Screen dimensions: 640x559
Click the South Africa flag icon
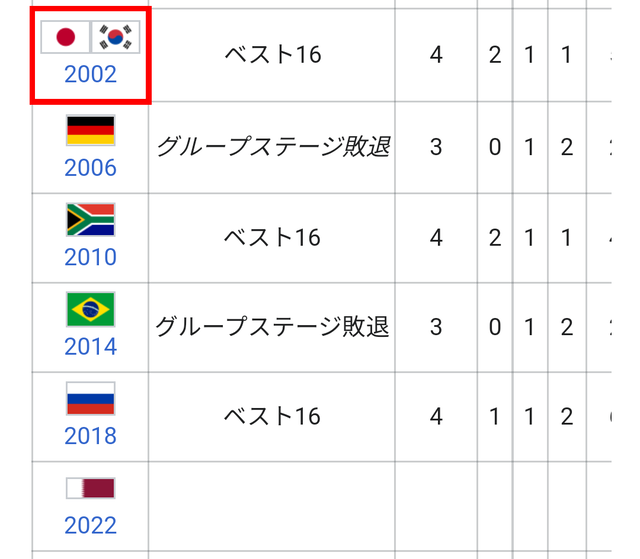pyautogui.click(x=91, y=220)
